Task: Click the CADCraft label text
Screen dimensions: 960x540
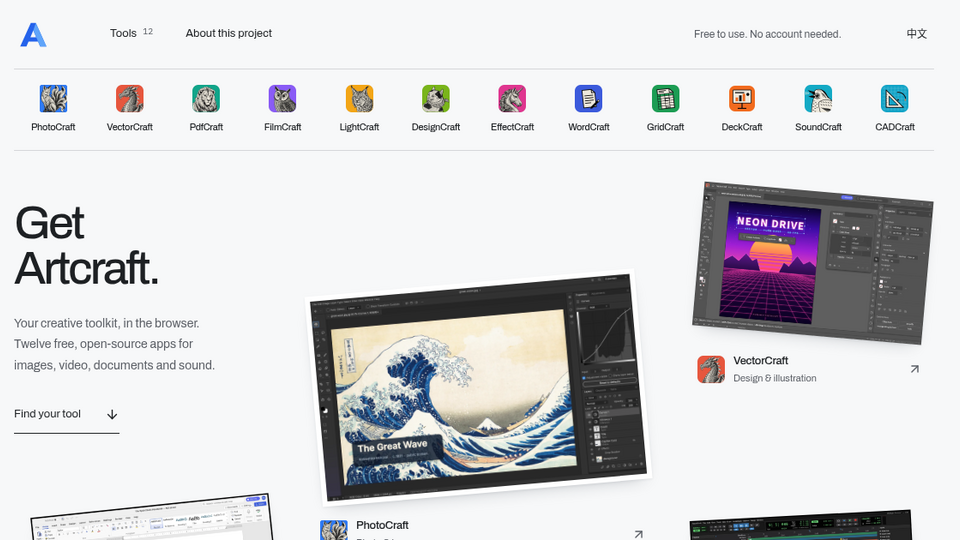Action: pos(895,127)
